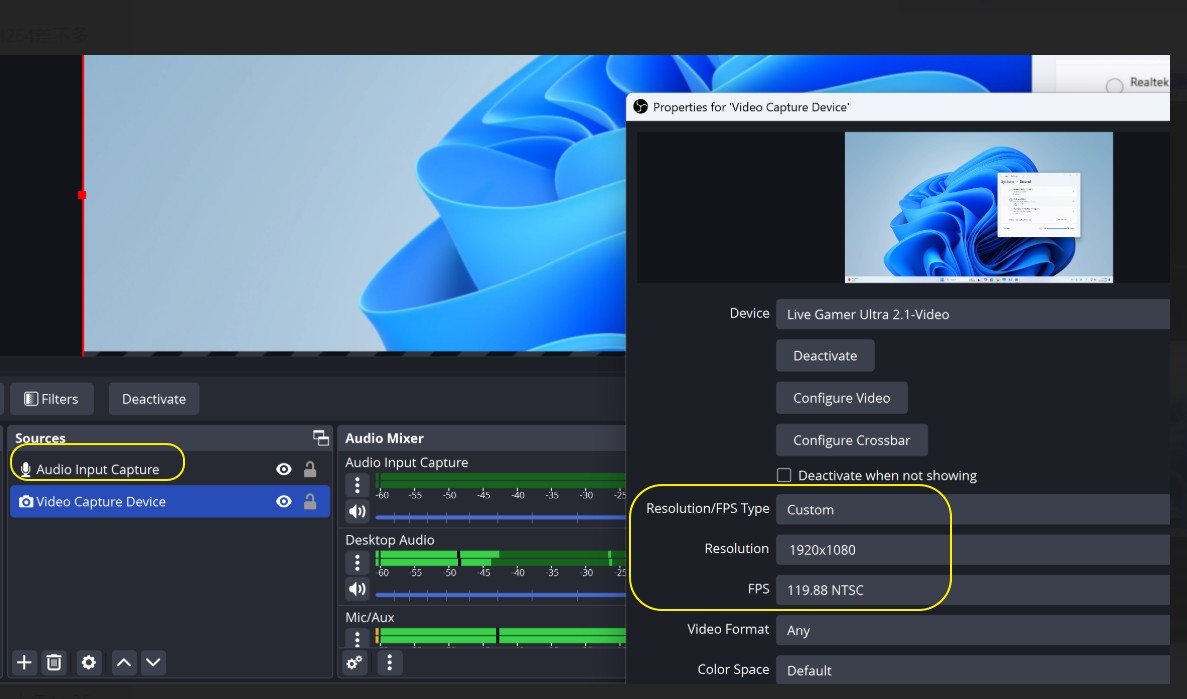Lock the Audio Input Capture source
1187x699 pixels.
click(310, 470)
